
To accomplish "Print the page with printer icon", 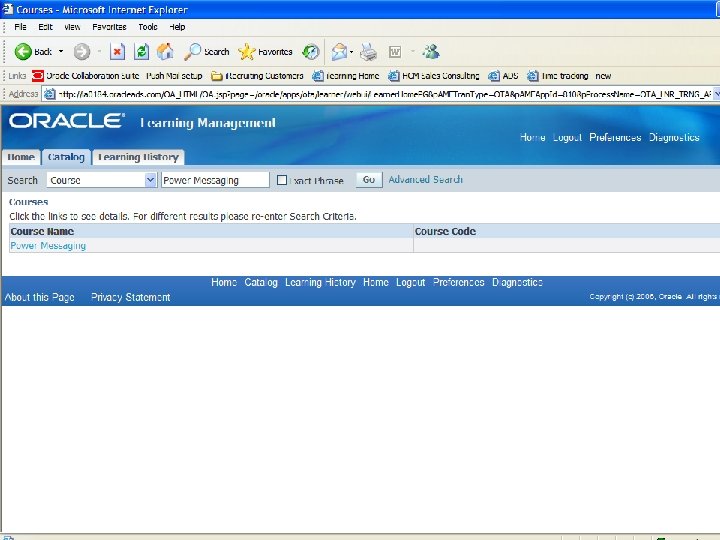I will coord(368,52).
